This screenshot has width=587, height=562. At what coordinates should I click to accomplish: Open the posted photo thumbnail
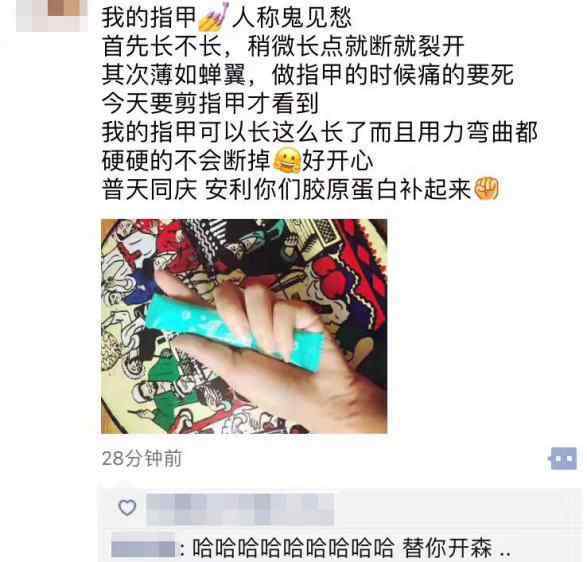[244, 326]
